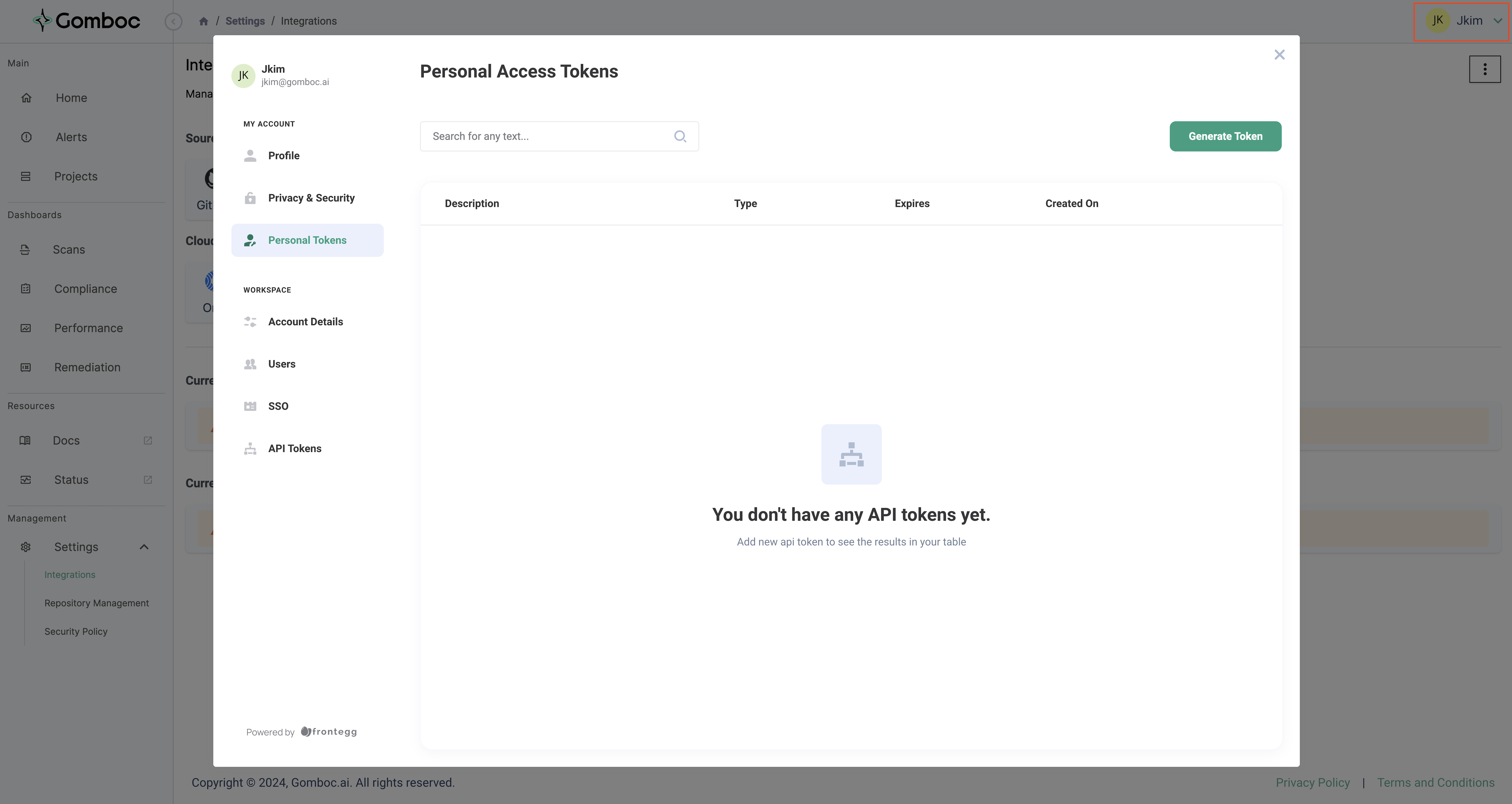Click the Account Details sliders icon

point(250,322)
